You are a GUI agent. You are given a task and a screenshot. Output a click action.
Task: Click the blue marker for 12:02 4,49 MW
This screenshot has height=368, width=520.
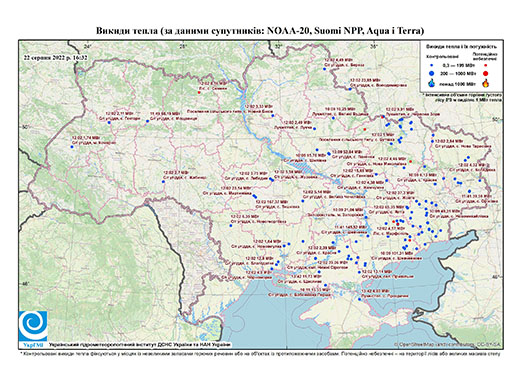[324, 69]
